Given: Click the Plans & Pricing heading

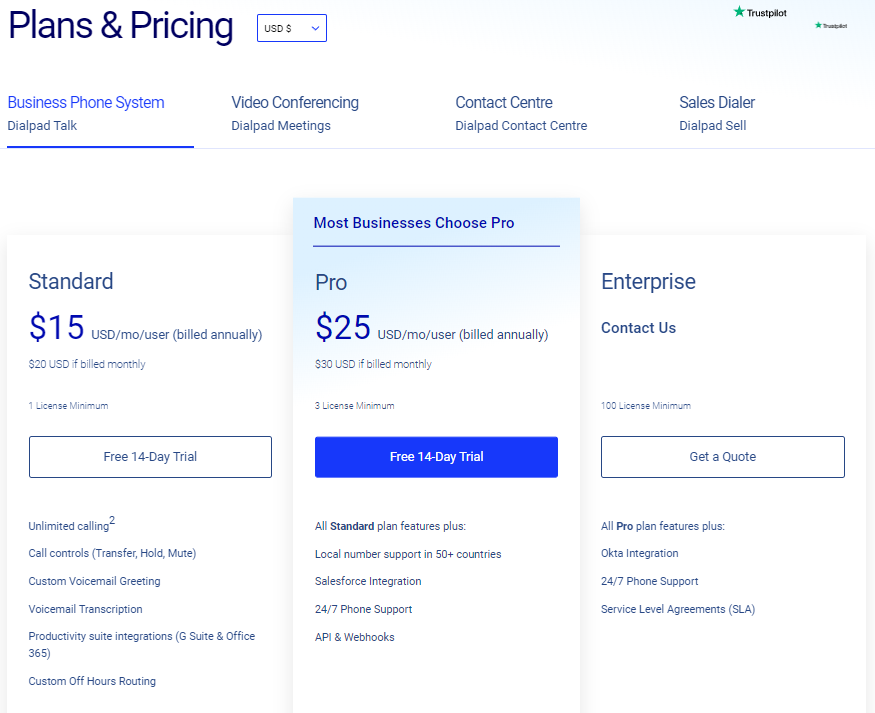Looking at the screenshot, I should [121, 26].
